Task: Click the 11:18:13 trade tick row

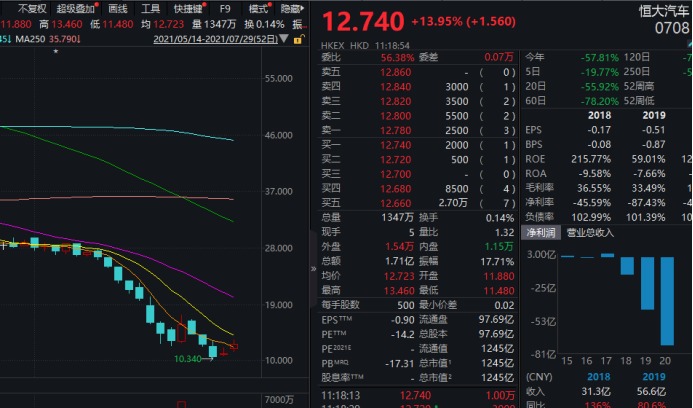Action: pos(418,395)
